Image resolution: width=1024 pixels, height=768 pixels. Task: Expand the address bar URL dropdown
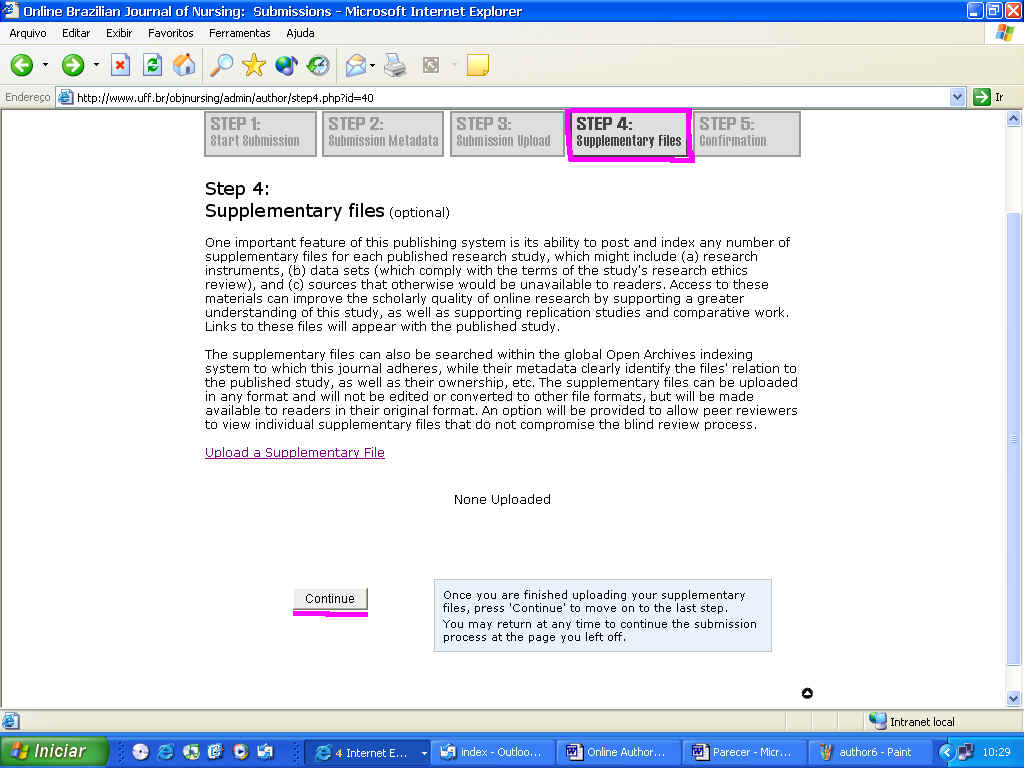(957, 97)
